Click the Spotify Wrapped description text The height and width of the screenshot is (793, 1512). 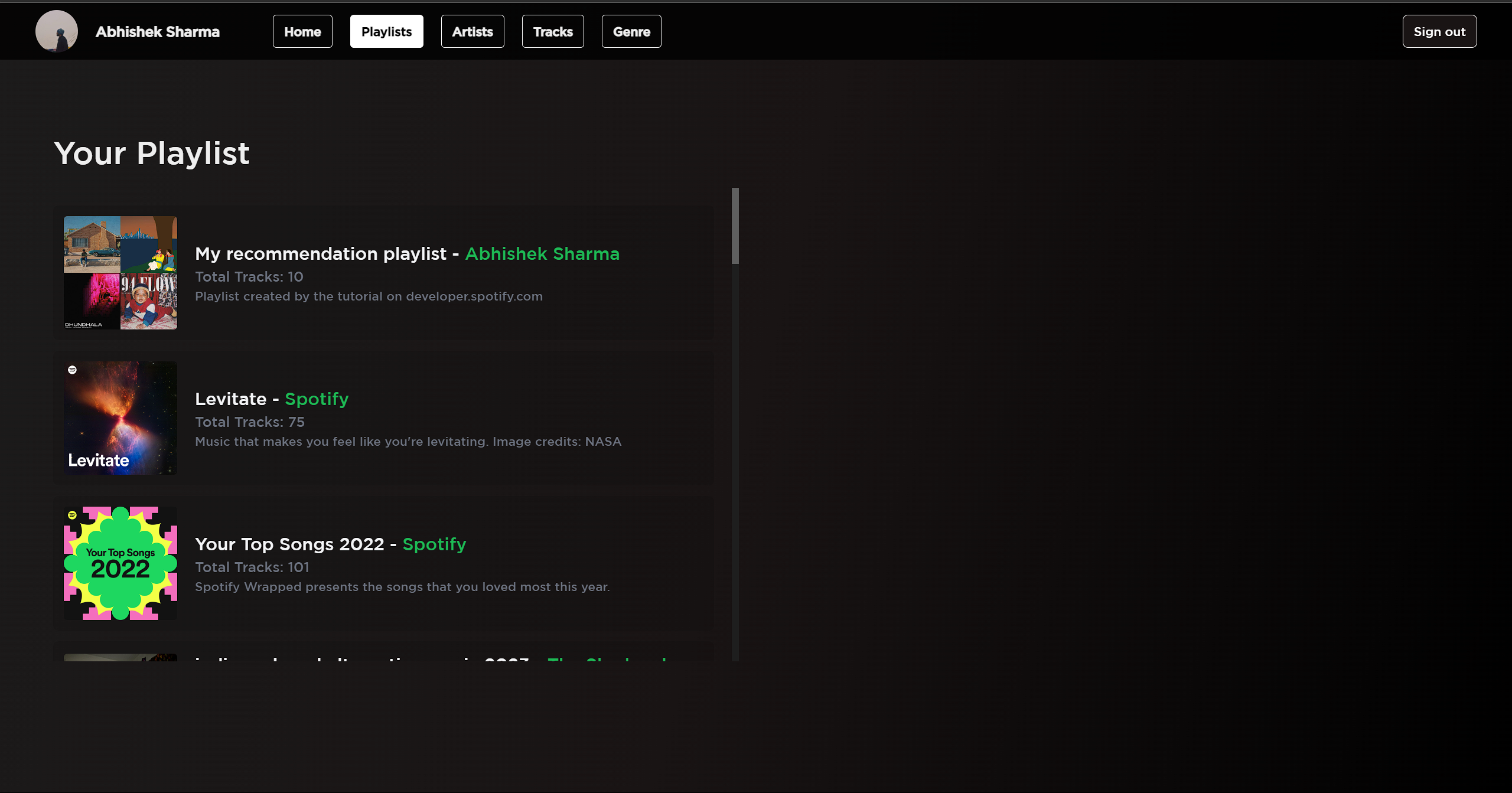402,587
